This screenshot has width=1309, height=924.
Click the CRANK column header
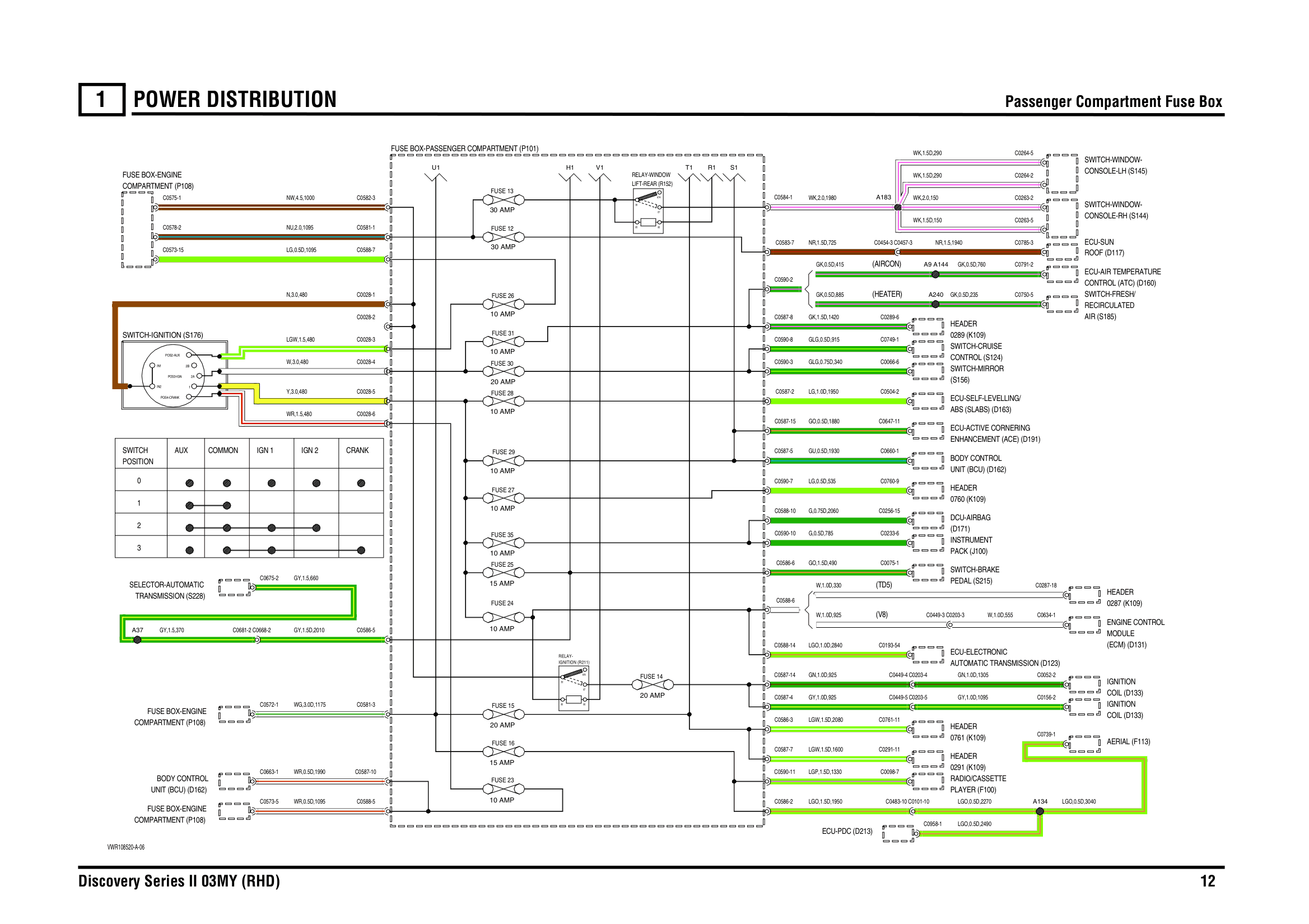[357, 450]
